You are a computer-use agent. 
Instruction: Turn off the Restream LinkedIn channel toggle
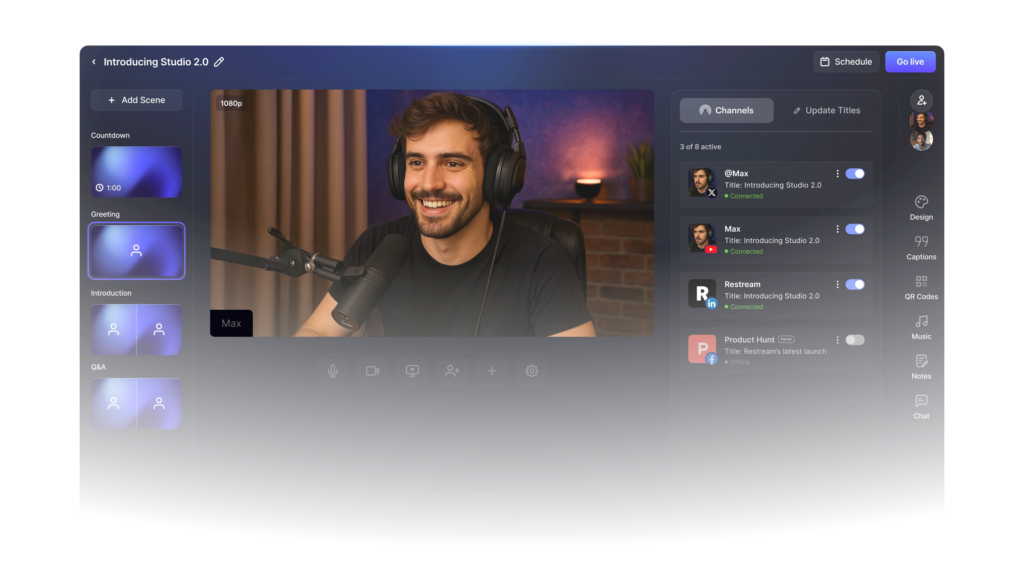[855, 285]
